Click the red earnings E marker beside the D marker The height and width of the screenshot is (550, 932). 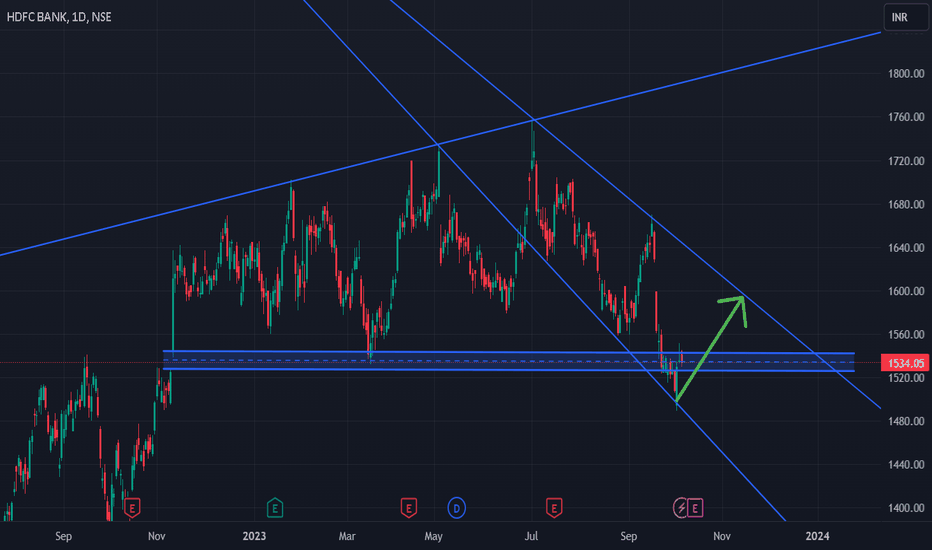point(408,508)
